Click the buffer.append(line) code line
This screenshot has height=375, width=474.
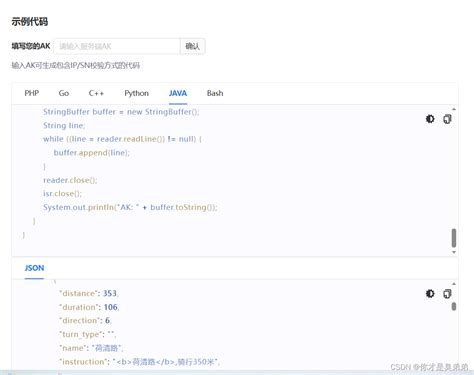tap(92, 153)
